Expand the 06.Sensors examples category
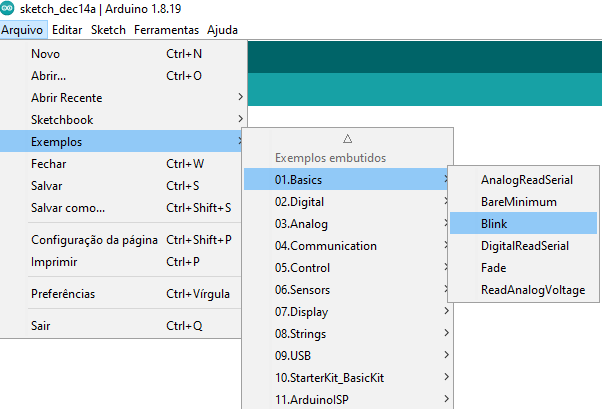This screenshot has height=409, width=602. click(347, 290)
